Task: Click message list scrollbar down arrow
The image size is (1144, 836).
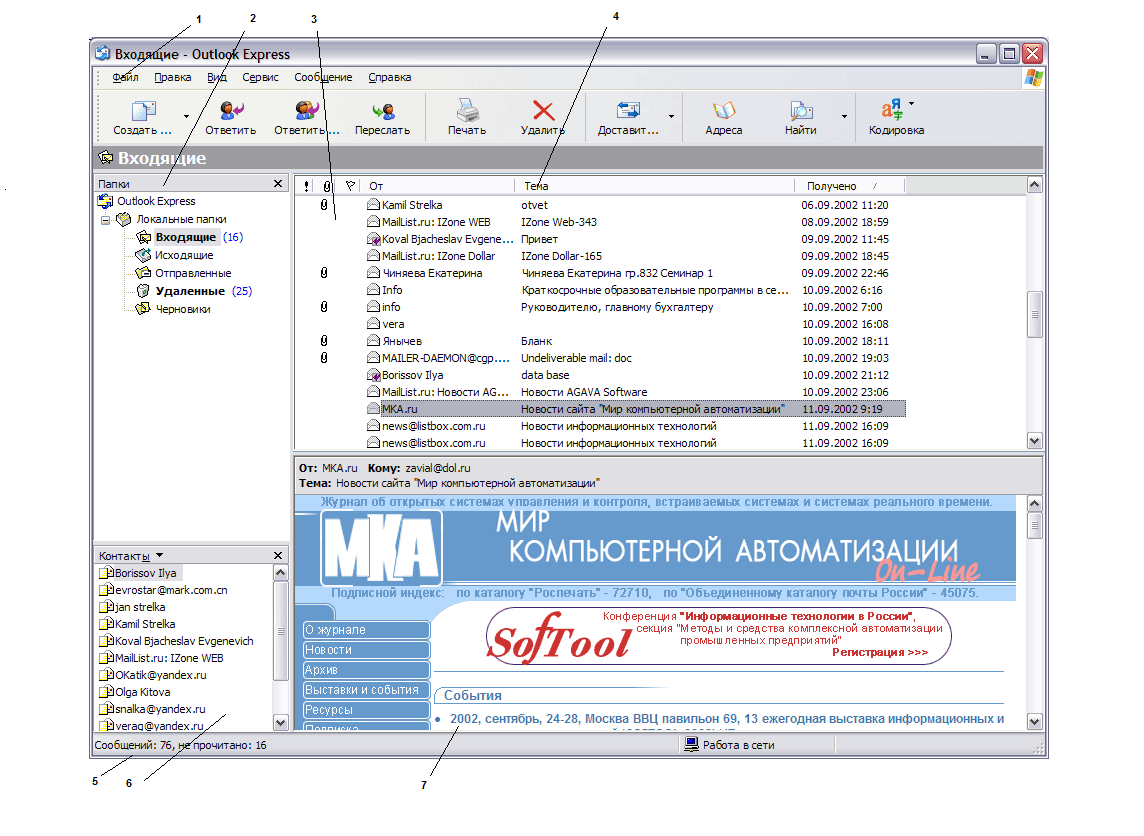Action: click(x=1035, y=441)
